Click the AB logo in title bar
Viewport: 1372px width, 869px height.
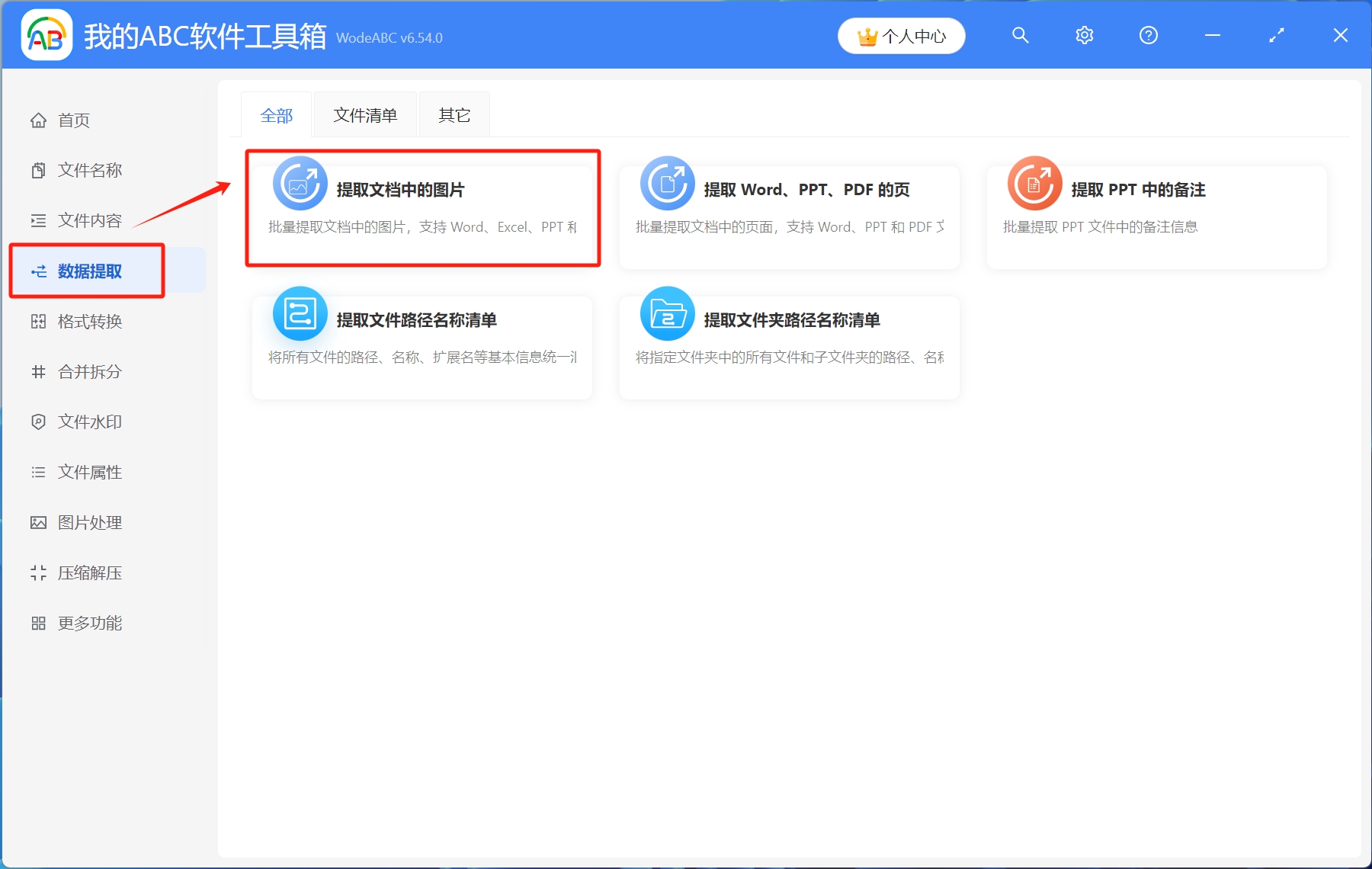tap(46, 34)
